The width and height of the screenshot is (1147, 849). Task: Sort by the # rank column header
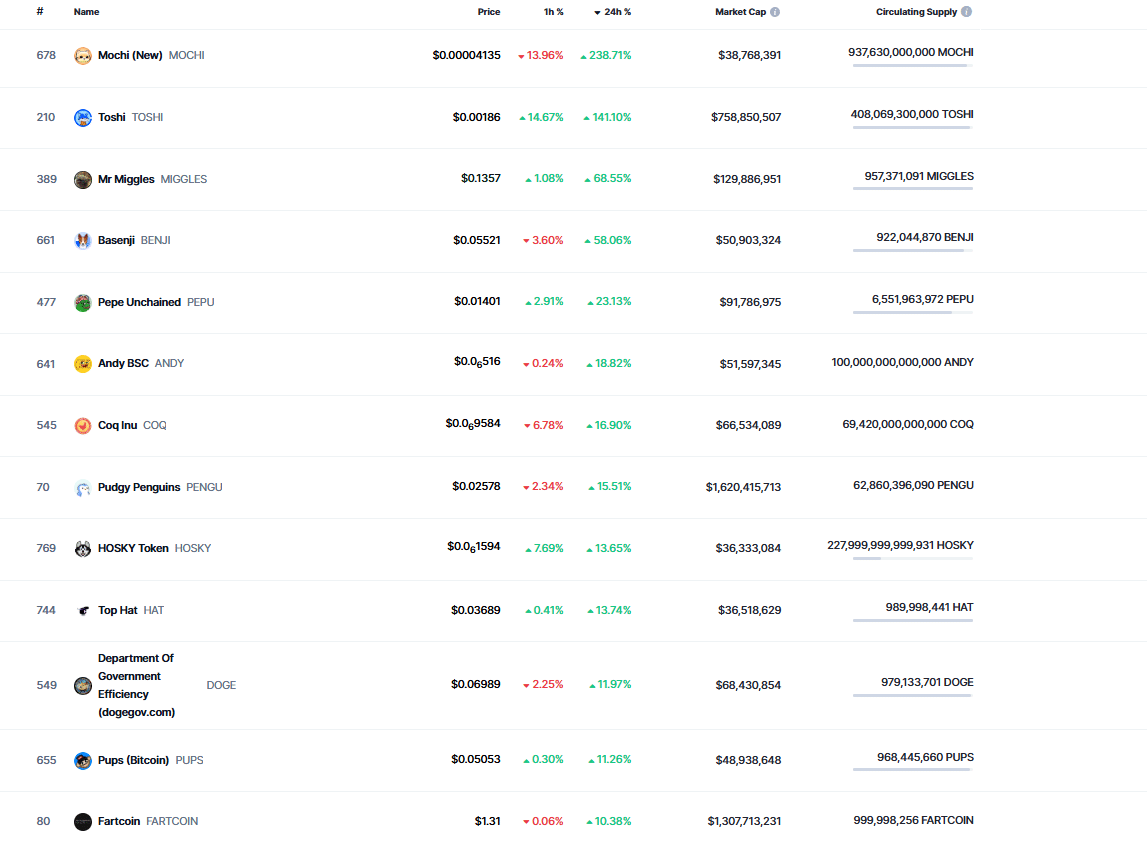40,12
